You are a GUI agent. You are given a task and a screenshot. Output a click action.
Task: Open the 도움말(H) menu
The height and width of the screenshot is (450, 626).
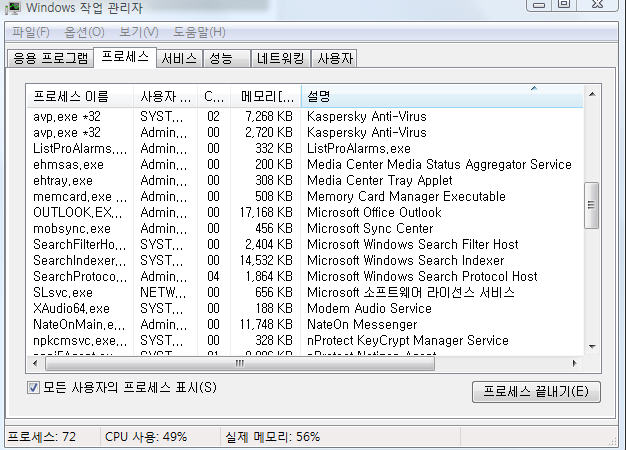(x=199, y=32)
